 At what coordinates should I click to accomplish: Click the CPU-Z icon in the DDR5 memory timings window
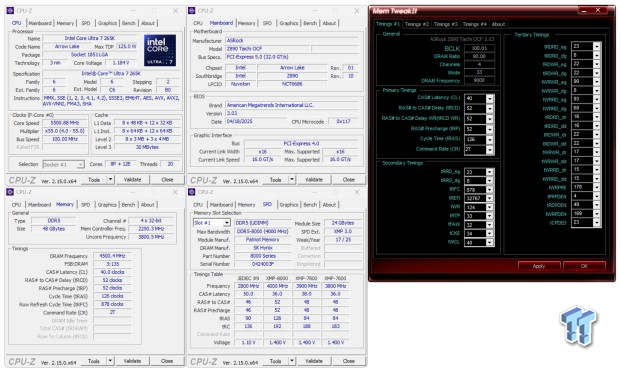click(x=10, y=192)
